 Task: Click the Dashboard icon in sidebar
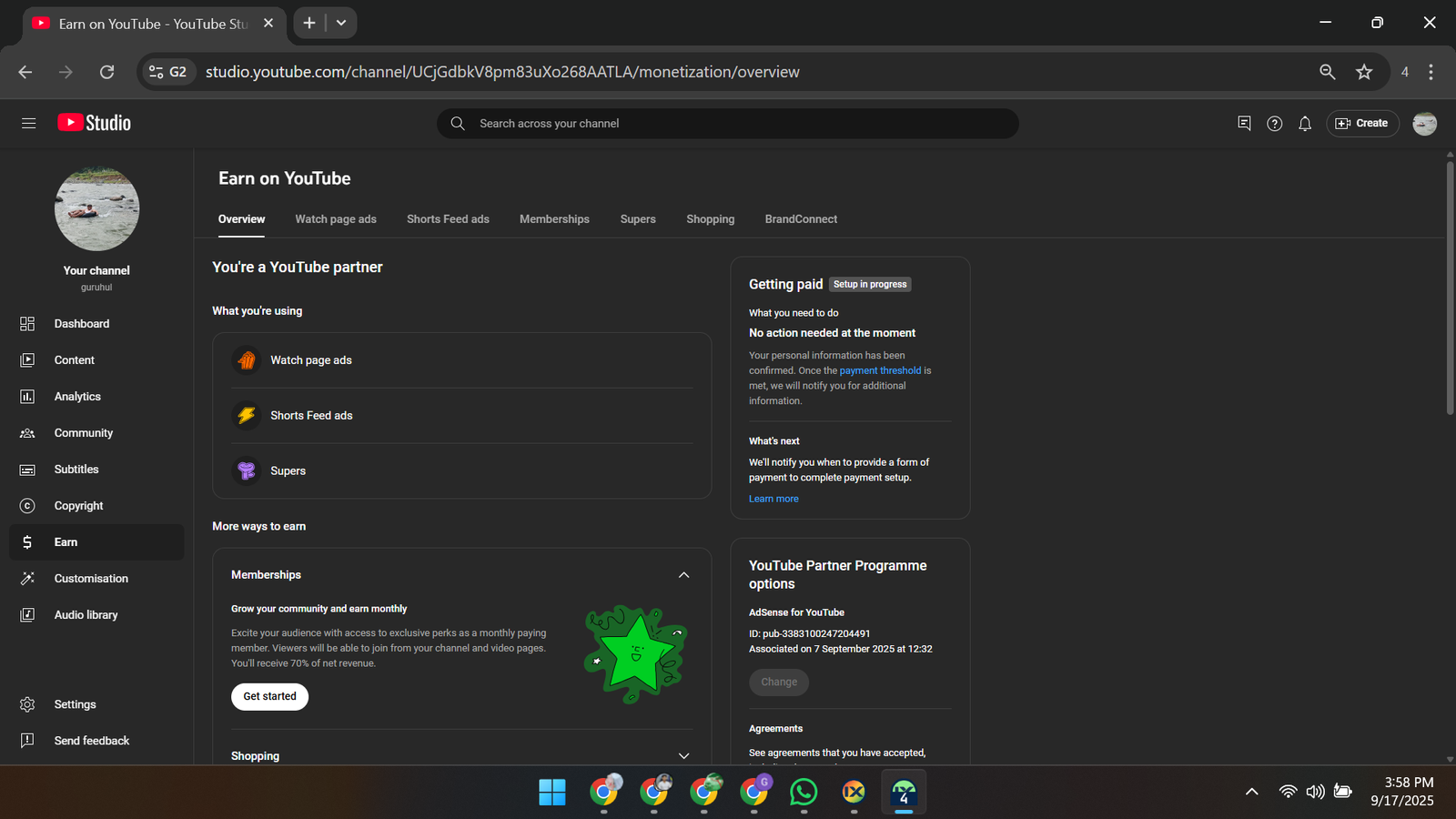pos(27,324)
